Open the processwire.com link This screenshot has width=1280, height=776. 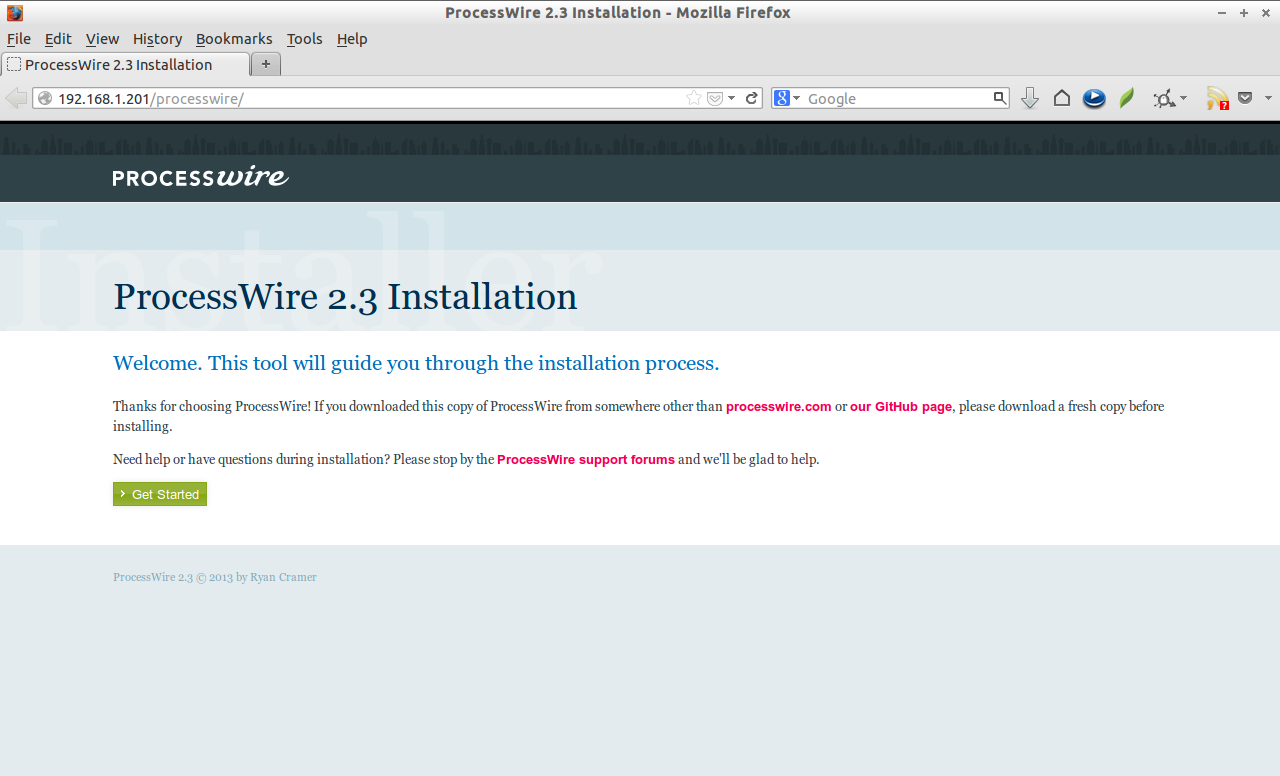pyautogui.click(x=778, y=407)
